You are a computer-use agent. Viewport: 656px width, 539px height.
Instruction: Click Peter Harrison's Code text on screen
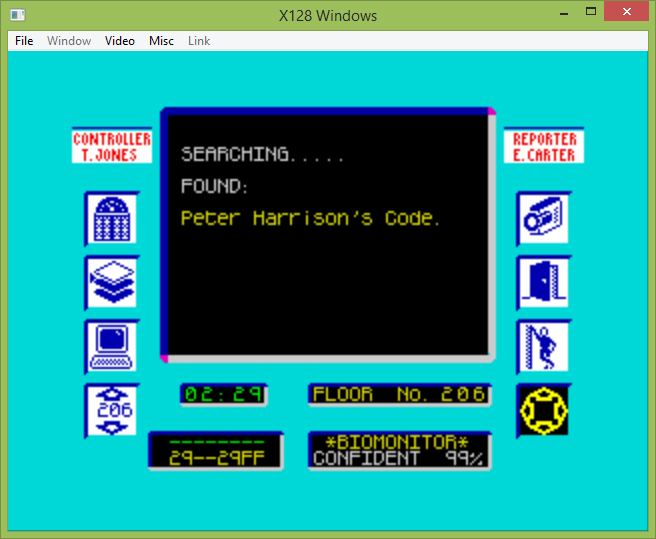(310, 218)
